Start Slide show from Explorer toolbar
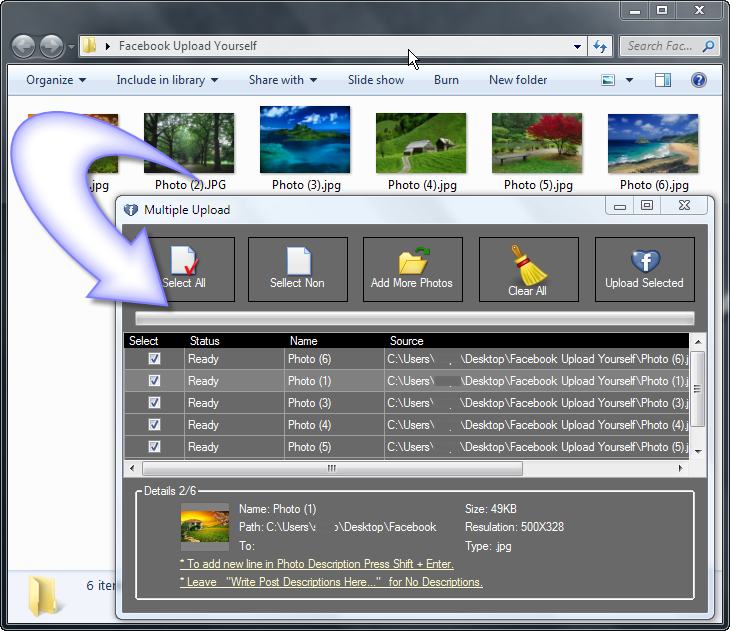Image resolution: width=730 pixels, height=631 pixels. click(376, 80)
